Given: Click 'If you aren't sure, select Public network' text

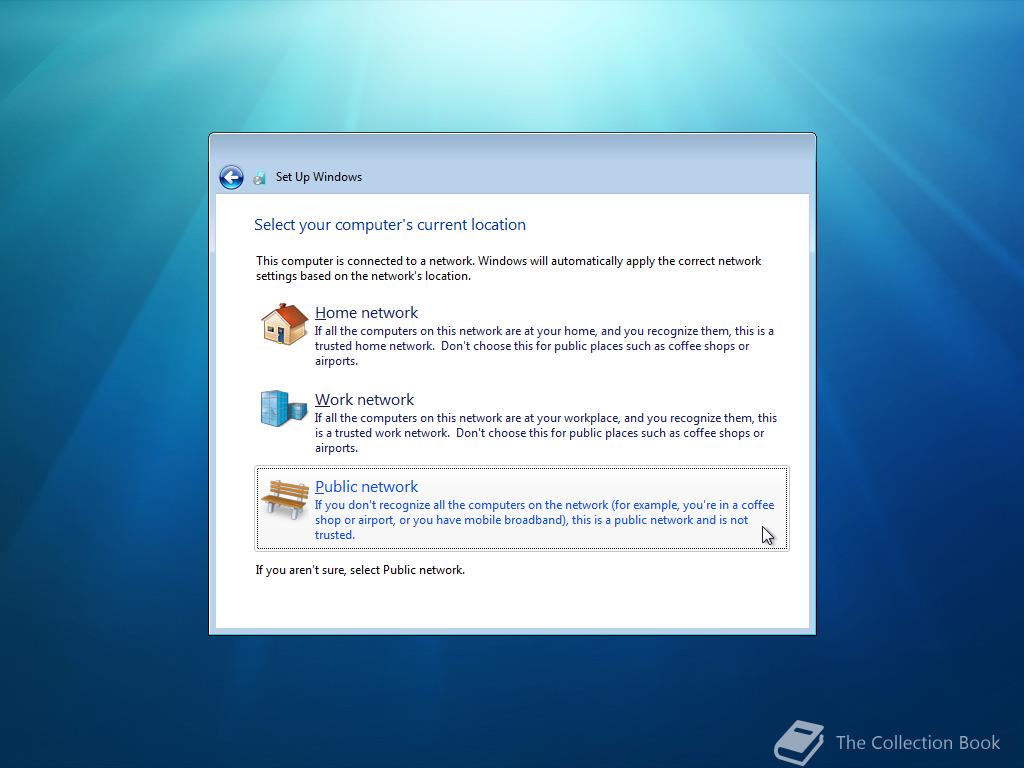Looking at the screenshot, I should coord(360,570).
